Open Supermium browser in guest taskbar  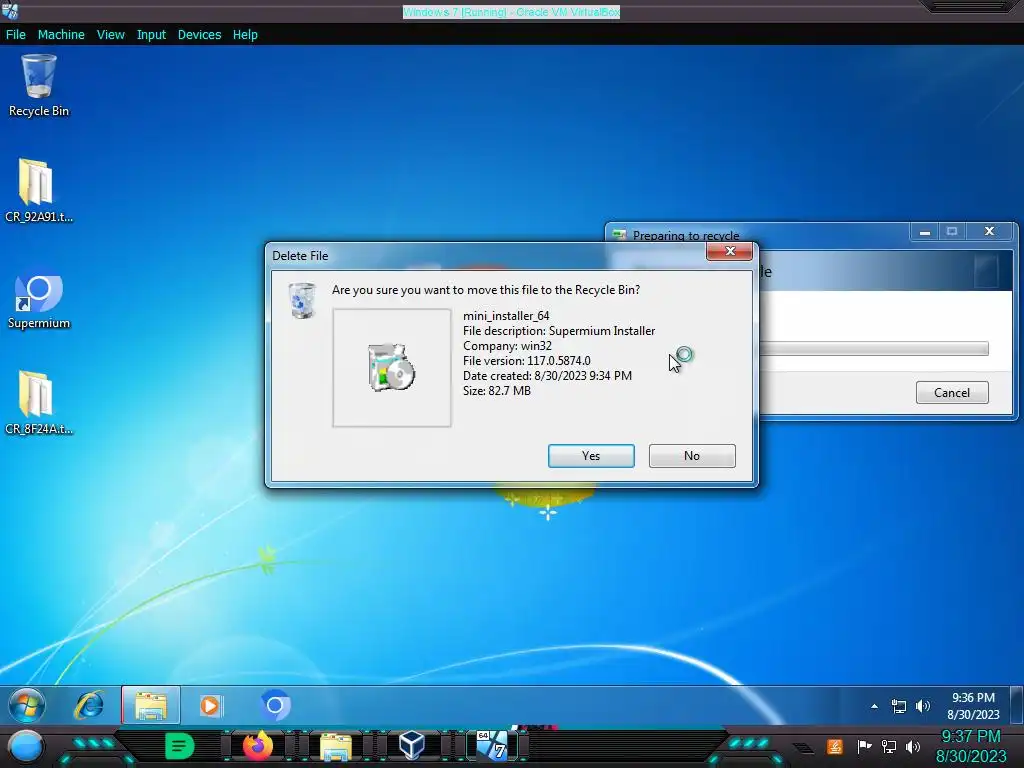[x=276, y=705]
